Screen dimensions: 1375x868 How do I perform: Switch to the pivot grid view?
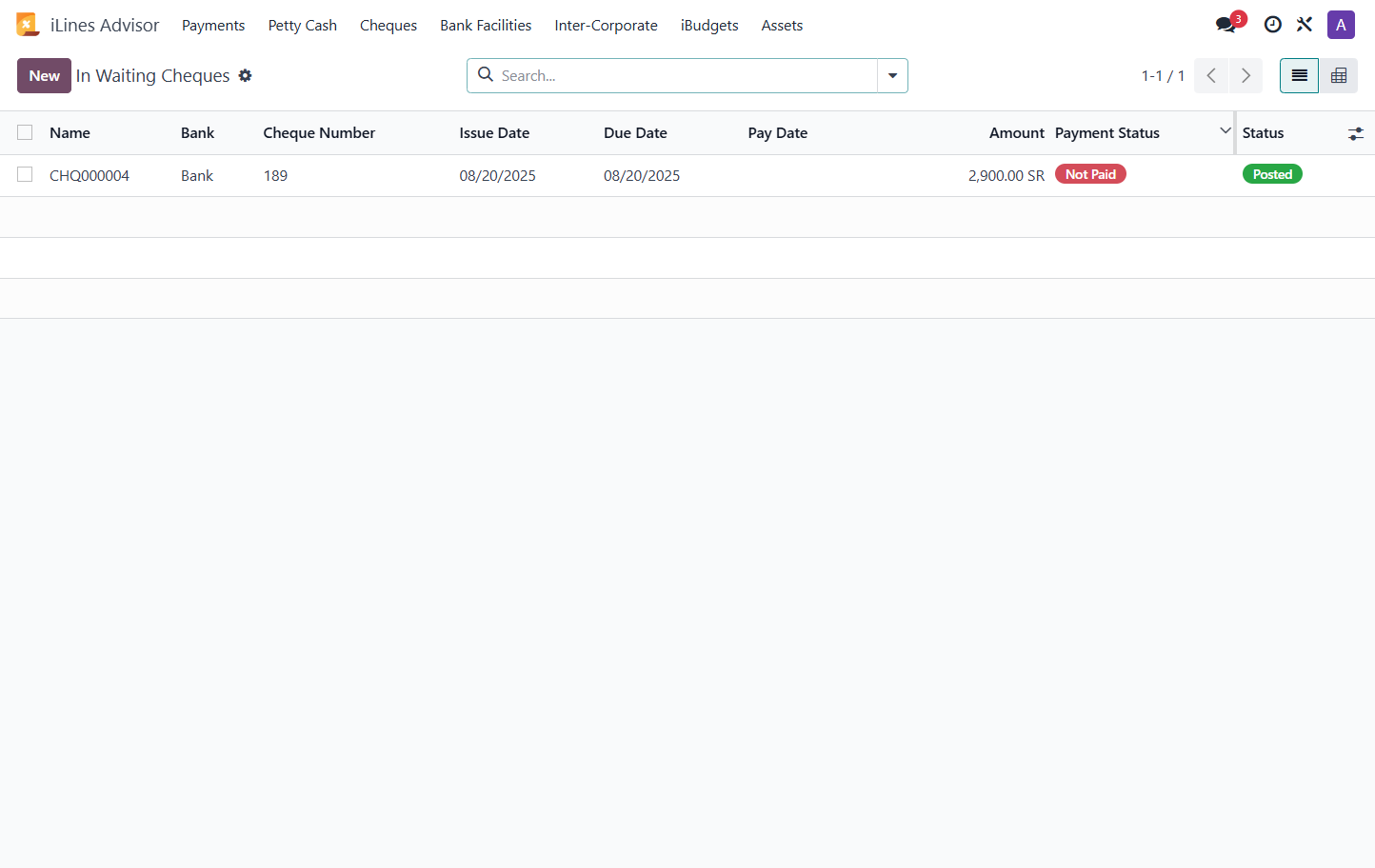(1339, 75)
